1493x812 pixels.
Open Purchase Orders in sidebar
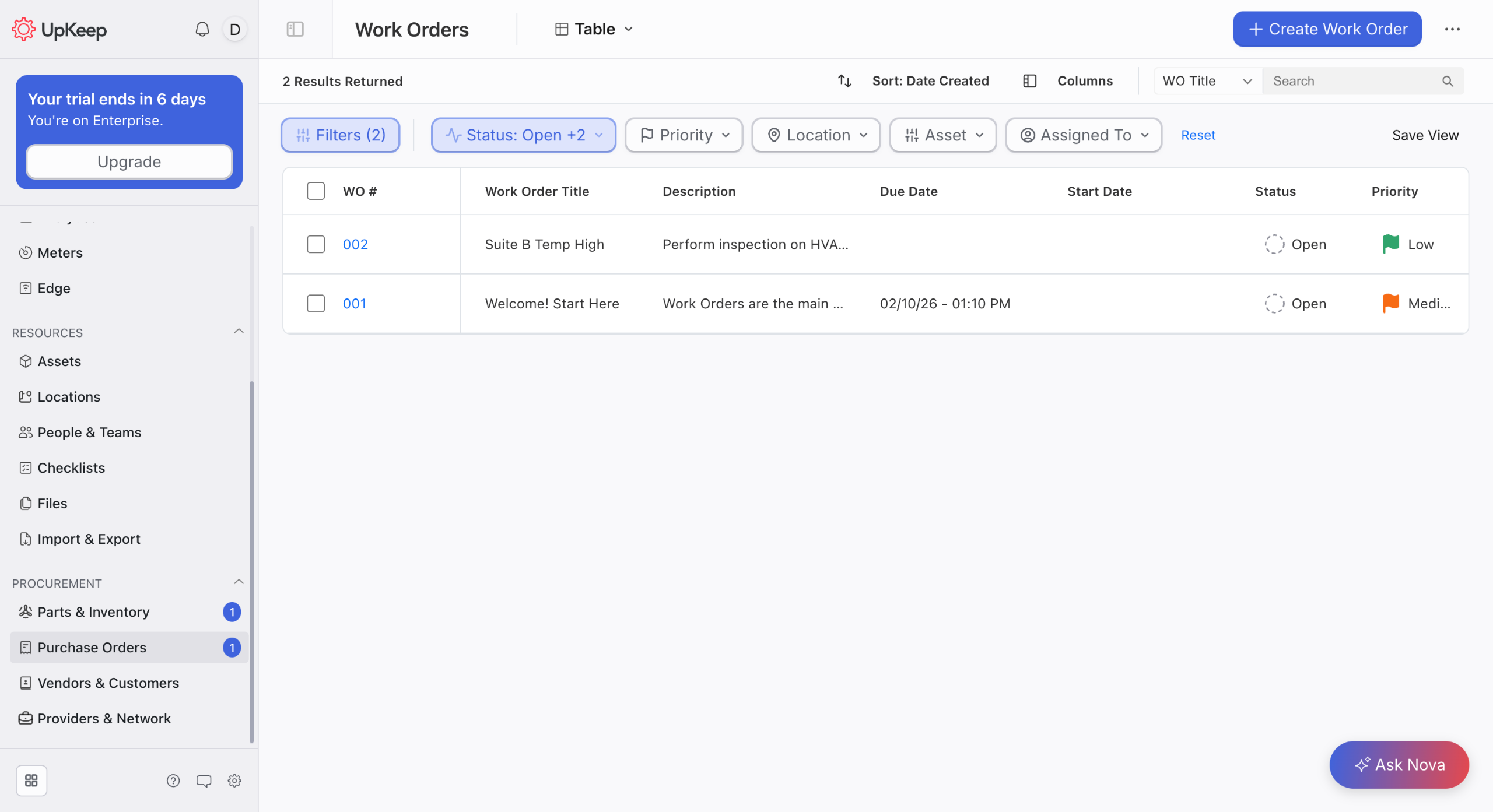click(x=92, y=648)
